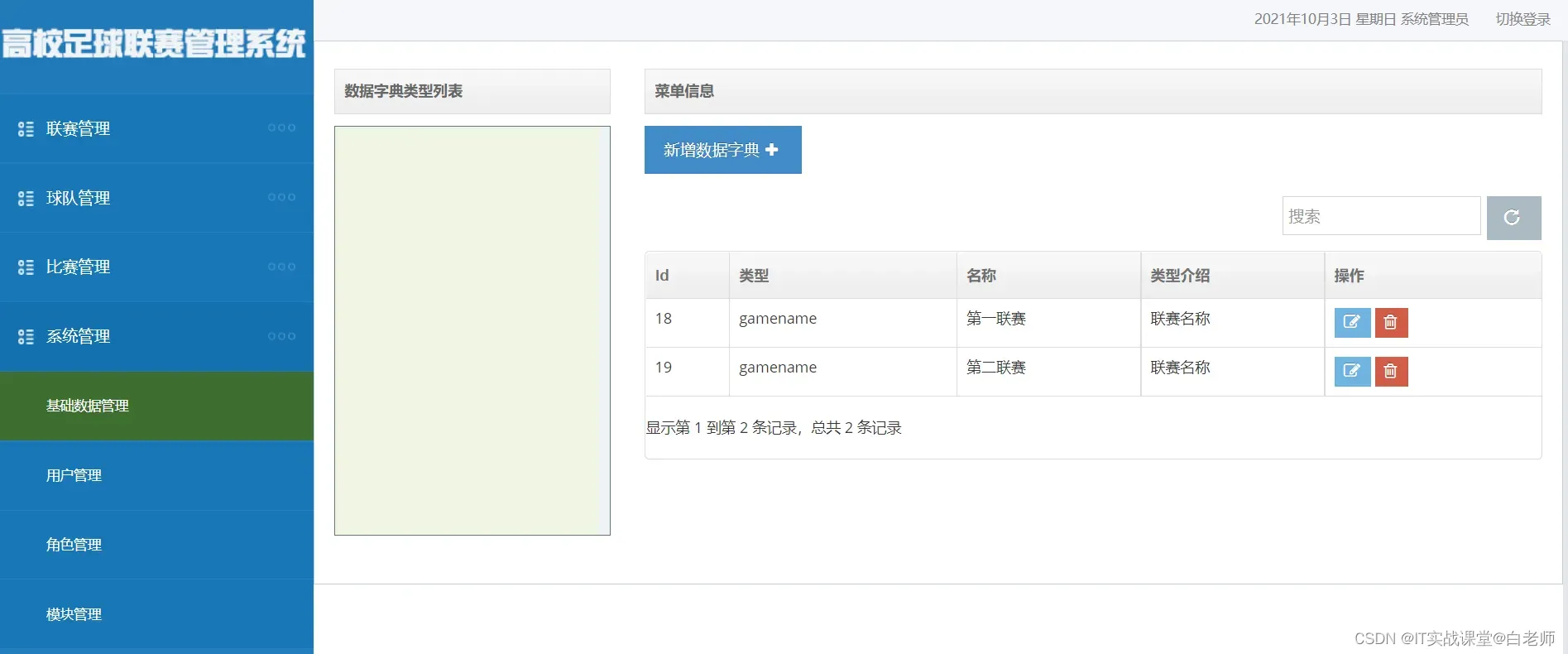Click the 数据字典类型列表 tree panel

point(472,330)
